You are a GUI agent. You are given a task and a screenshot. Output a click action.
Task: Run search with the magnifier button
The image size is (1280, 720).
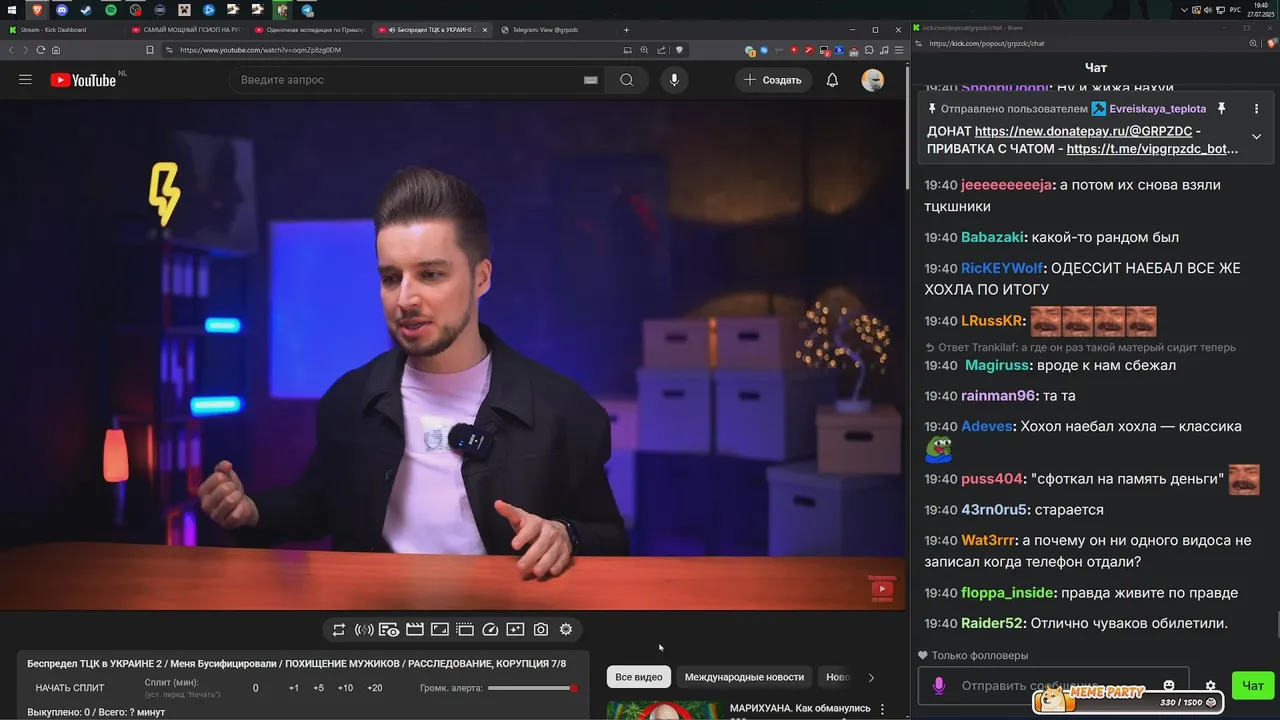click(x=626, y=80)
